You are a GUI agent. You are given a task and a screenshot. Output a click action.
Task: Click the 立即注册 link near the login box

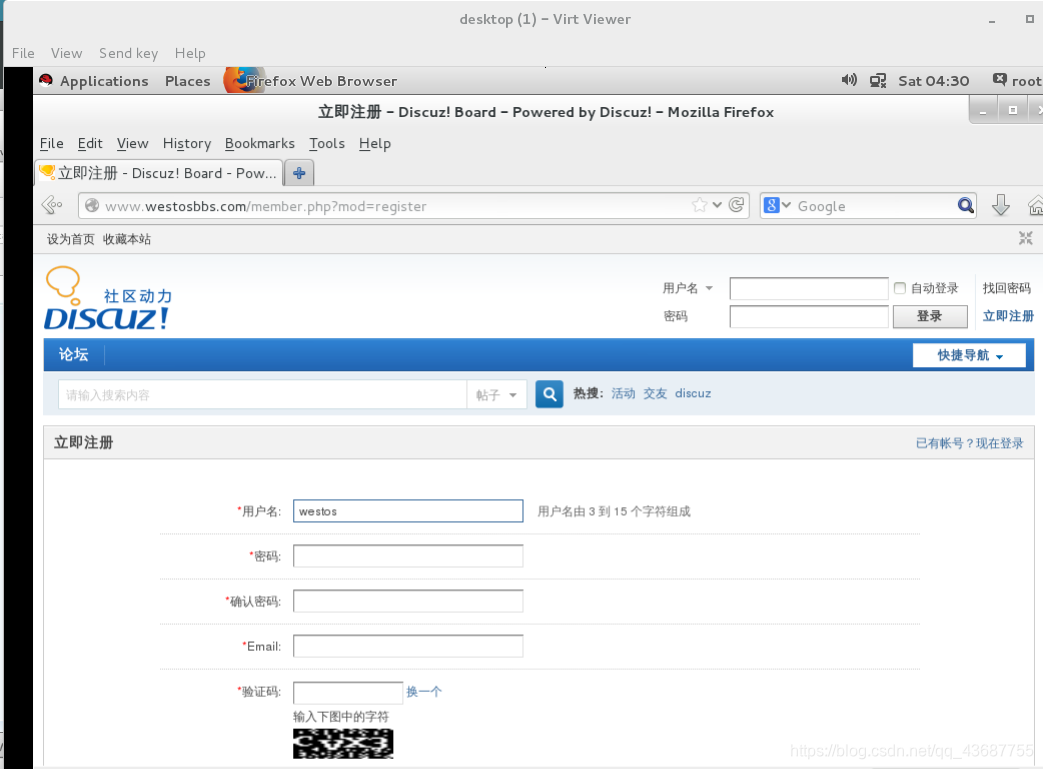pyautogui.click(x=1008, y=316)
